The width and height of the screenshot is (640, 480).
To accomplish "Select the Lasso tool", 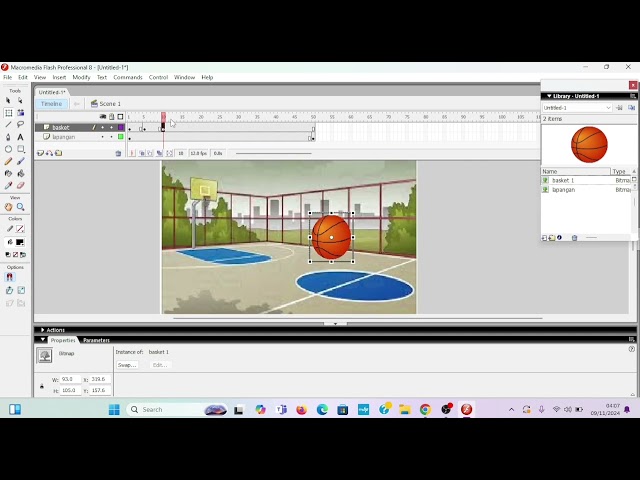I will pos(20,124).
